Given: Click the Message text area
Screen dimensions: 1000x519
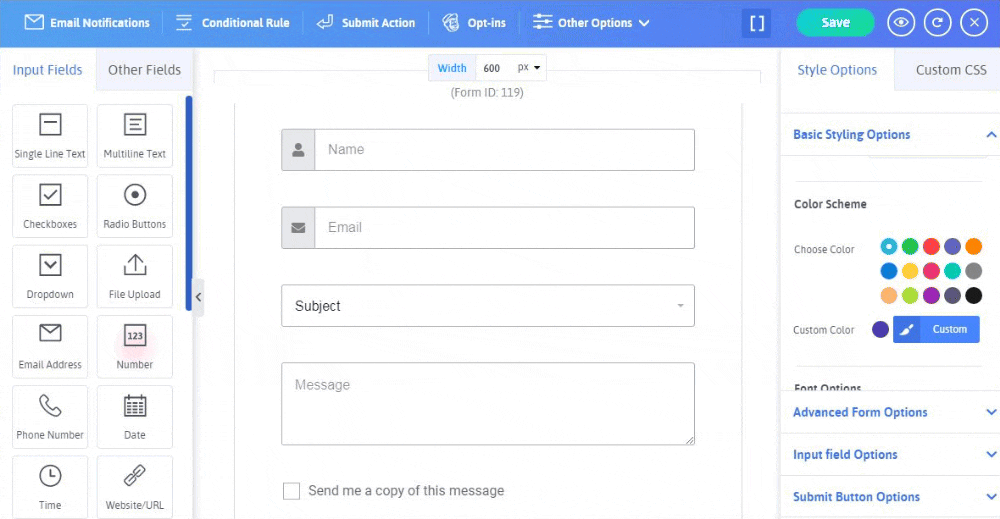Looking at the screenshot, I should click(488, 404).
